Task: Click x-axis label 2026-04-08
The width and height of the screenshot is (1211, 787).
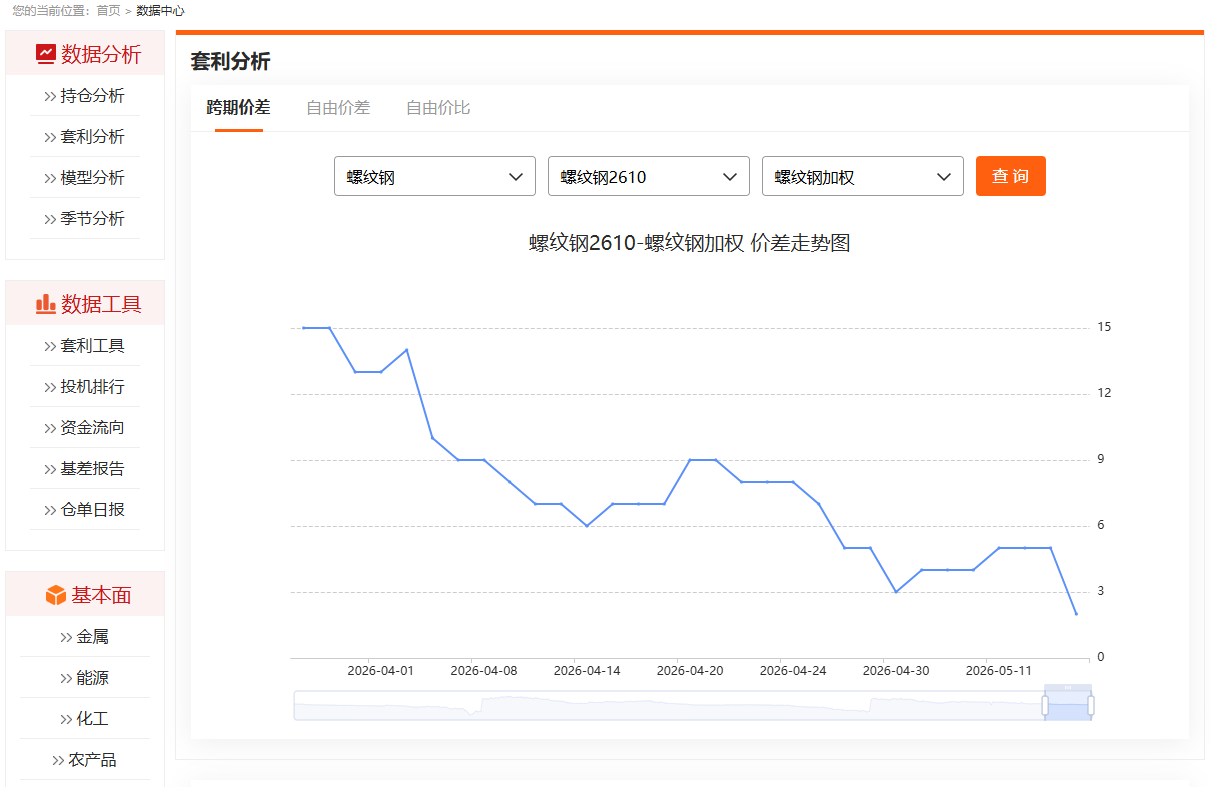Action: click(x=484, y=671)
